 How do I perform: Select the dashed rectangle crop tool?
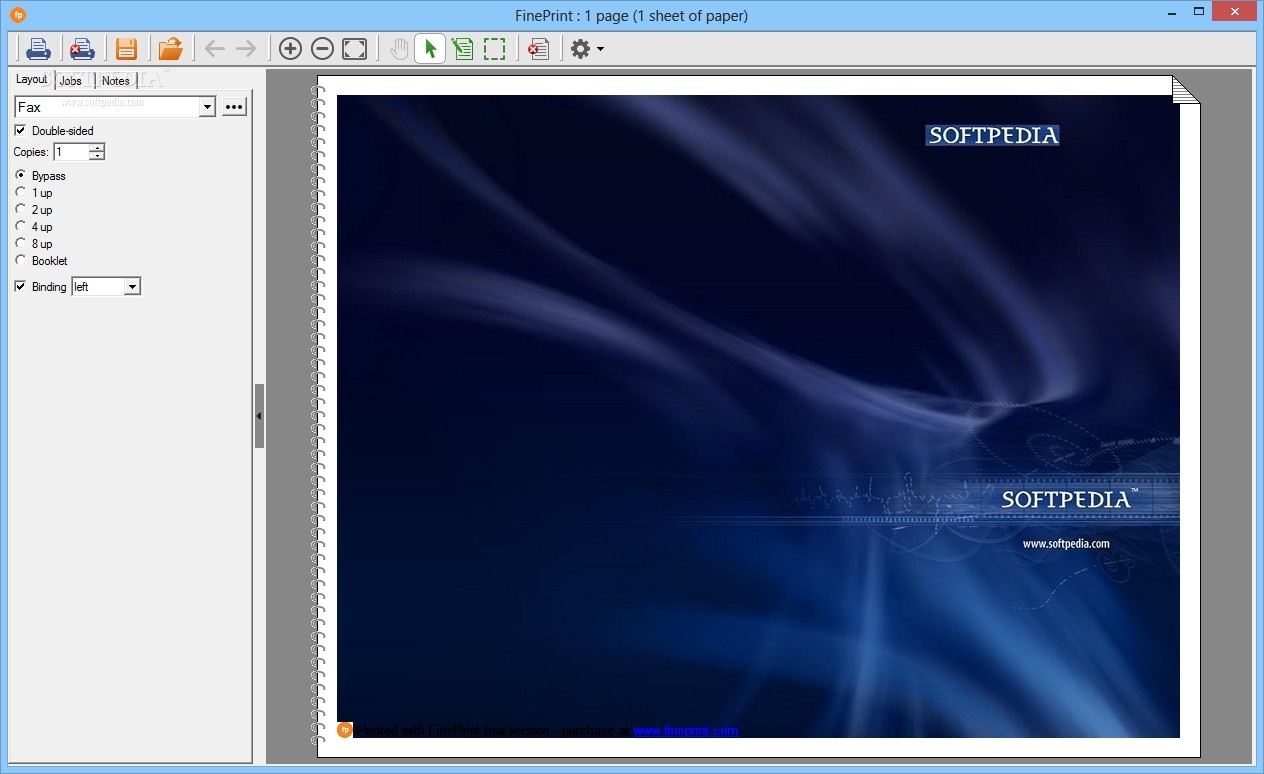pyautogui.click(x=494, y=48)
